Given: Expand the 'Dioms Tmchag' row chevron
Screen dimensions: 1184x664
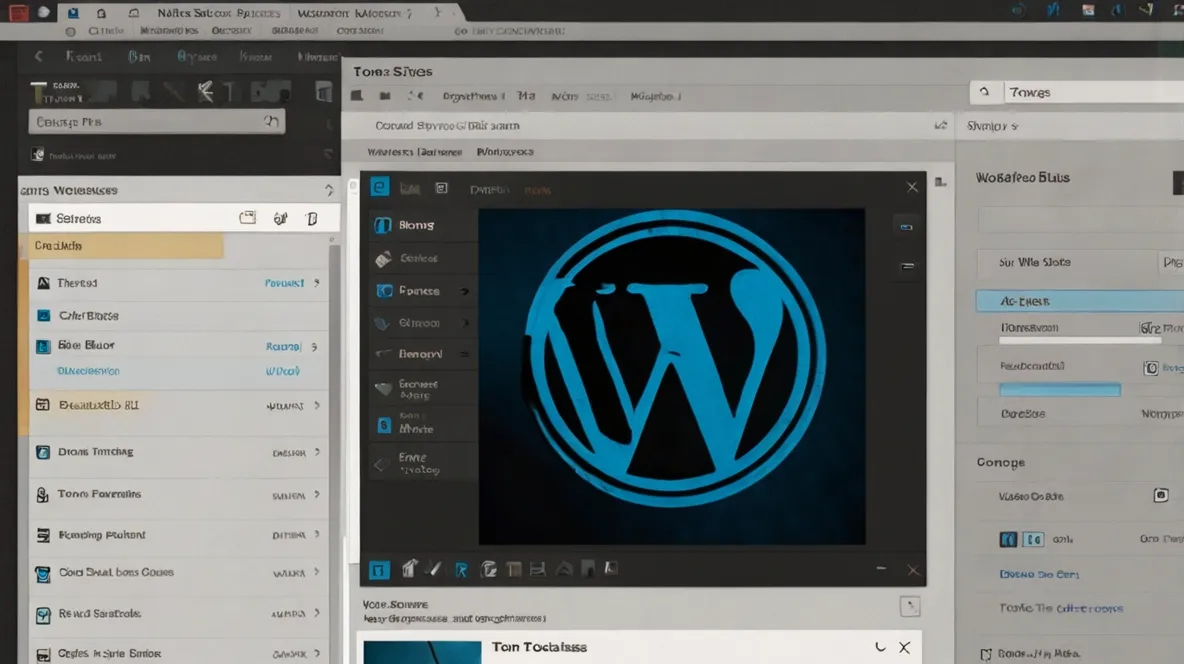Looking at the screenshot, I should click(317, 452).
